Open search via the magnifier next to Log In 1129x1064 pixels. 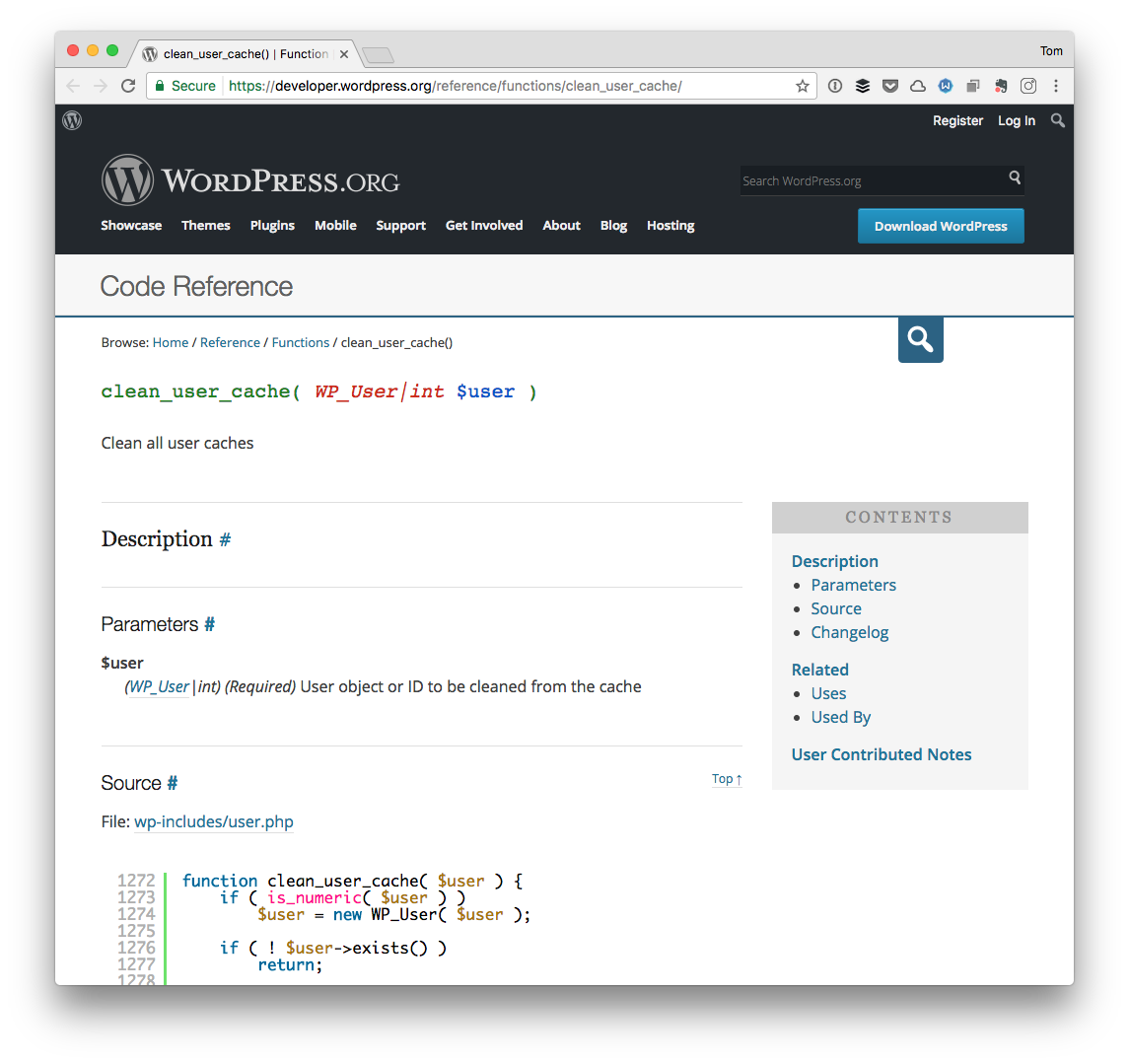click(x=1057, y=120)
